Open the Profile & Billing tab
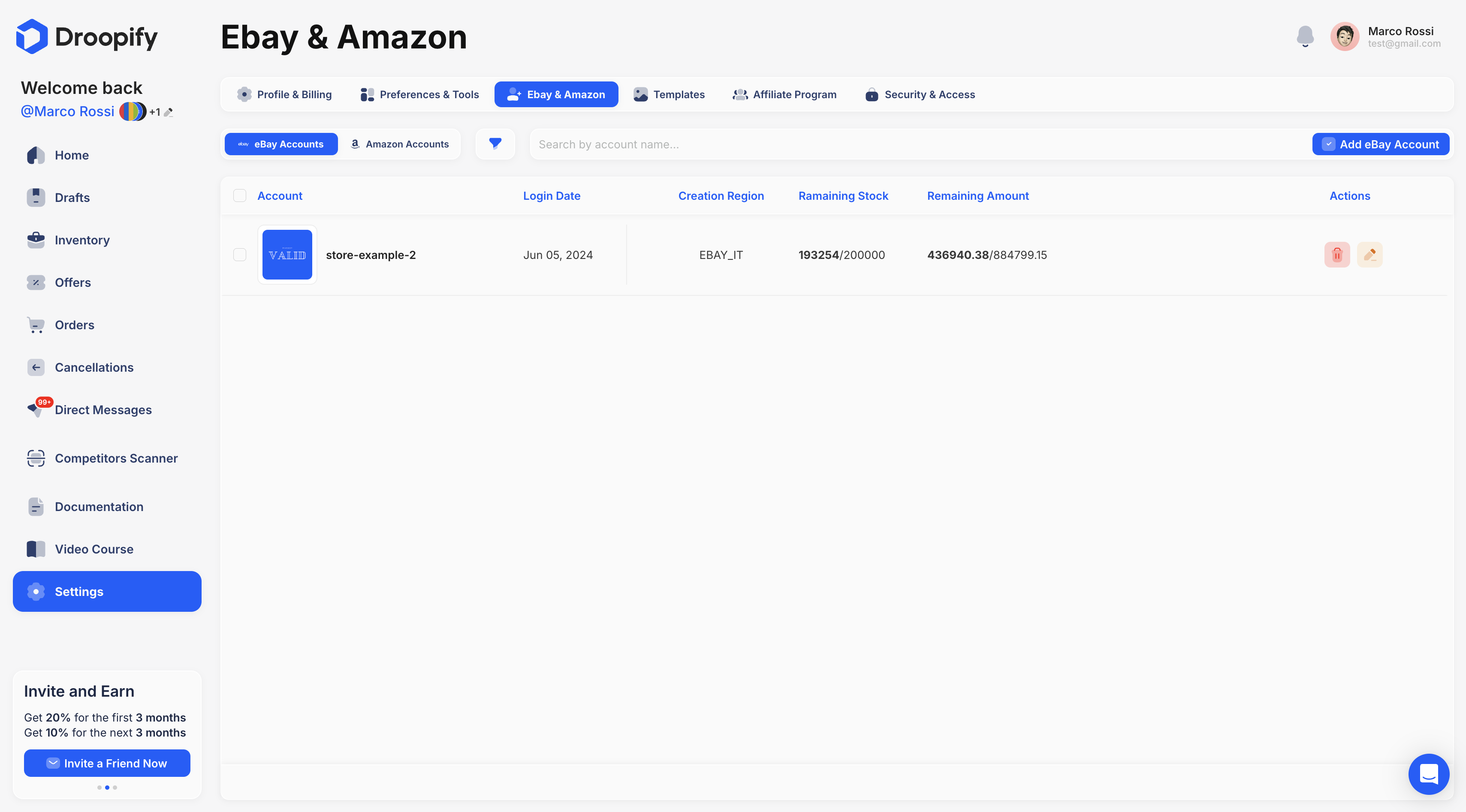The width and height of the screenshot is (1466, 812). coord(284,94)
